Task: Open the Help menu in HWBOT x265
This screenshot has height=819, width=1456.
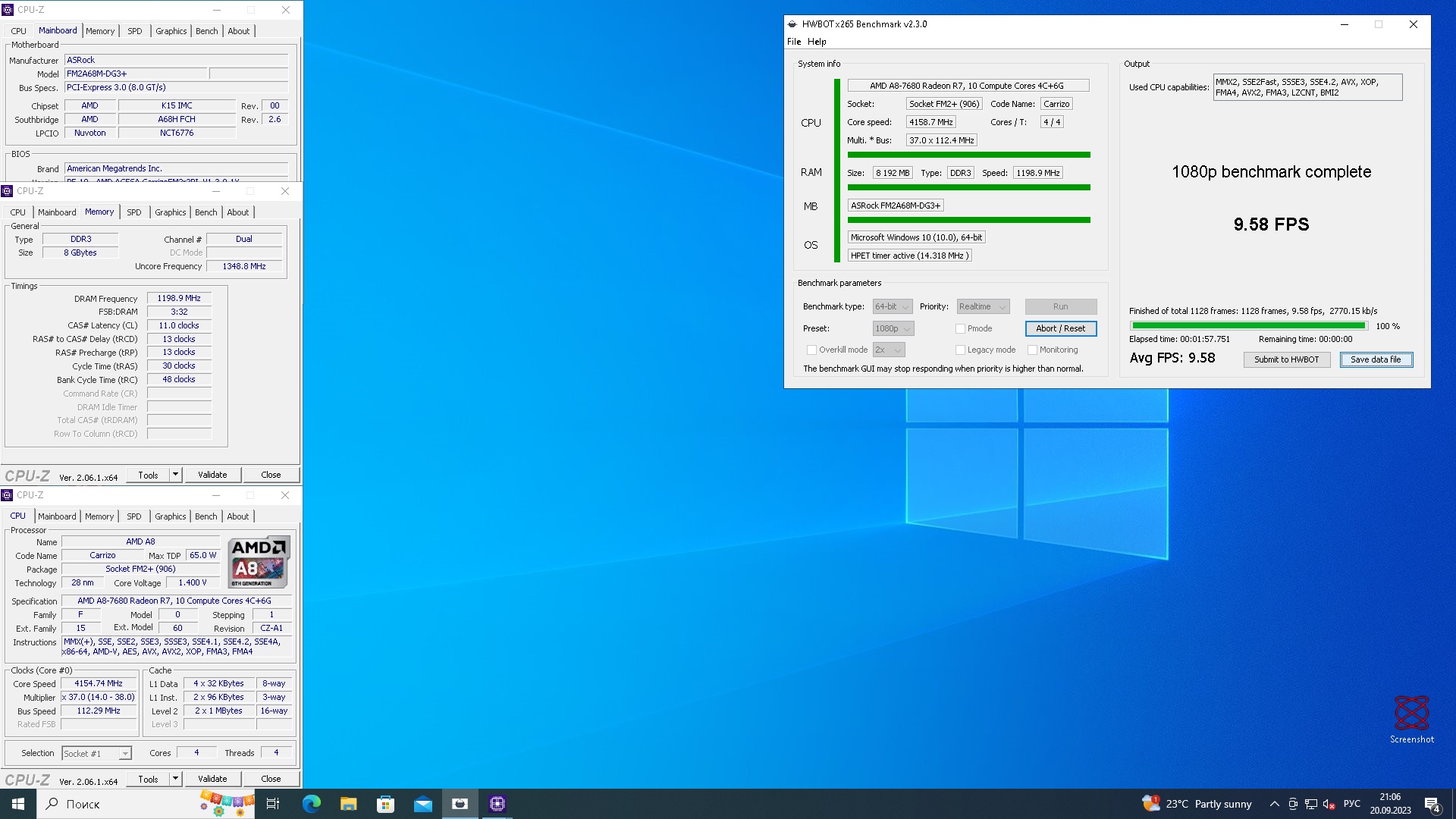Action: click(817, 42)
